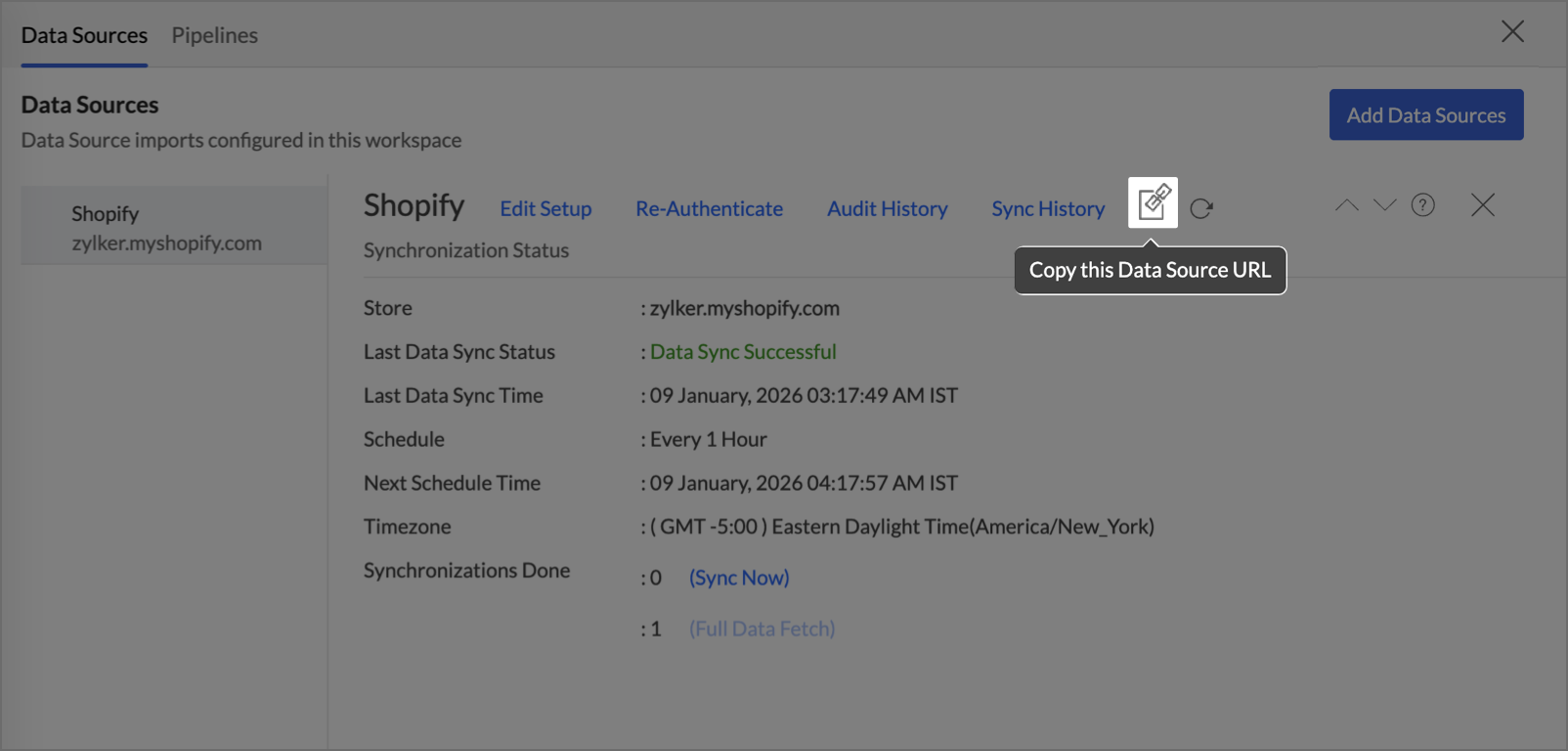View the Audit History
1568x751 pixels.
[x=887, y=209]
